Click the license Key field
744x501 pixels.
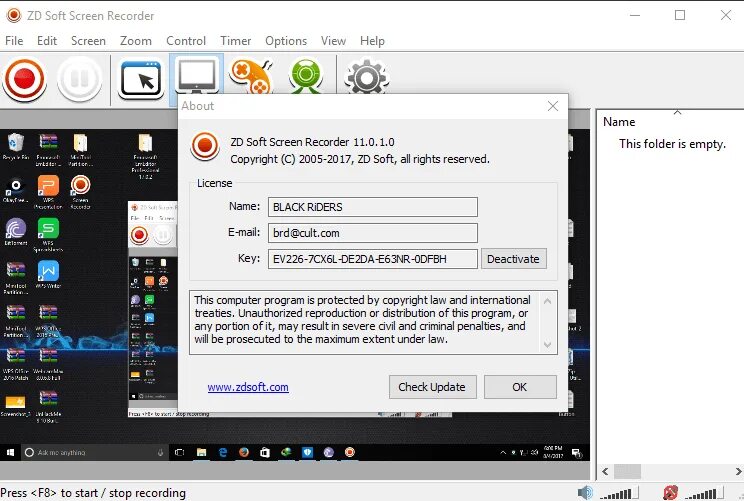(x=372, y=259)
